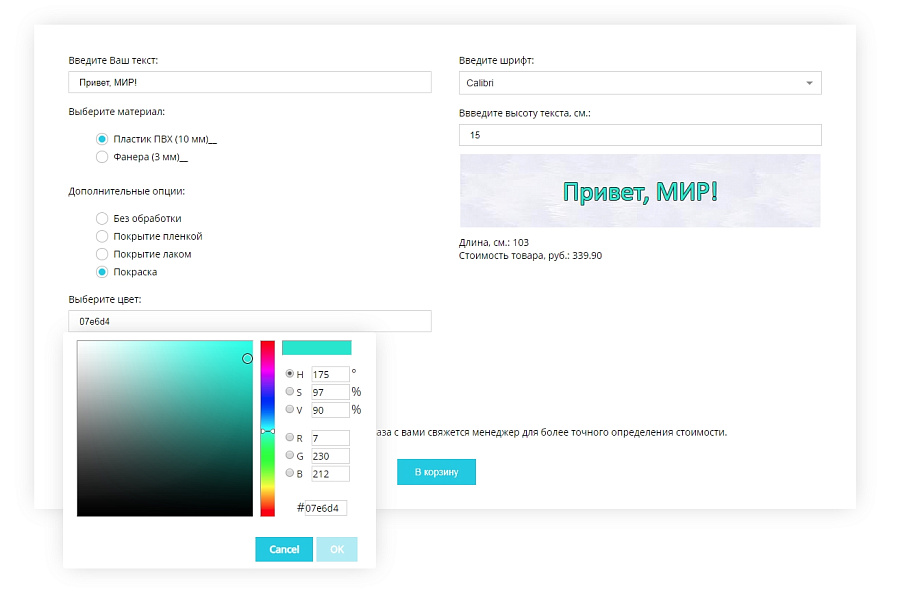900x600 pixels.
Task: Click inside the saturation-value color square
Action: pyautogui.click(x=165, y=428)
